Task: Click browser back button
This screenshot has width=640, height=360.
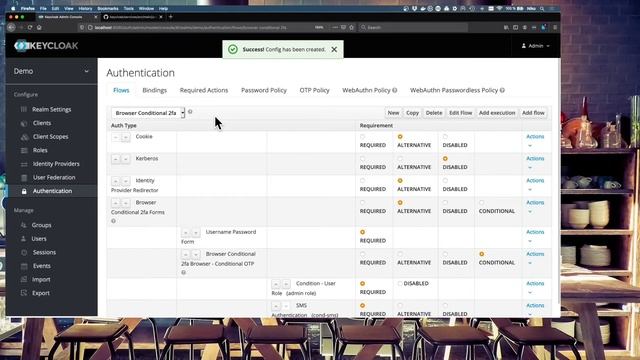Action: point(11,27)
